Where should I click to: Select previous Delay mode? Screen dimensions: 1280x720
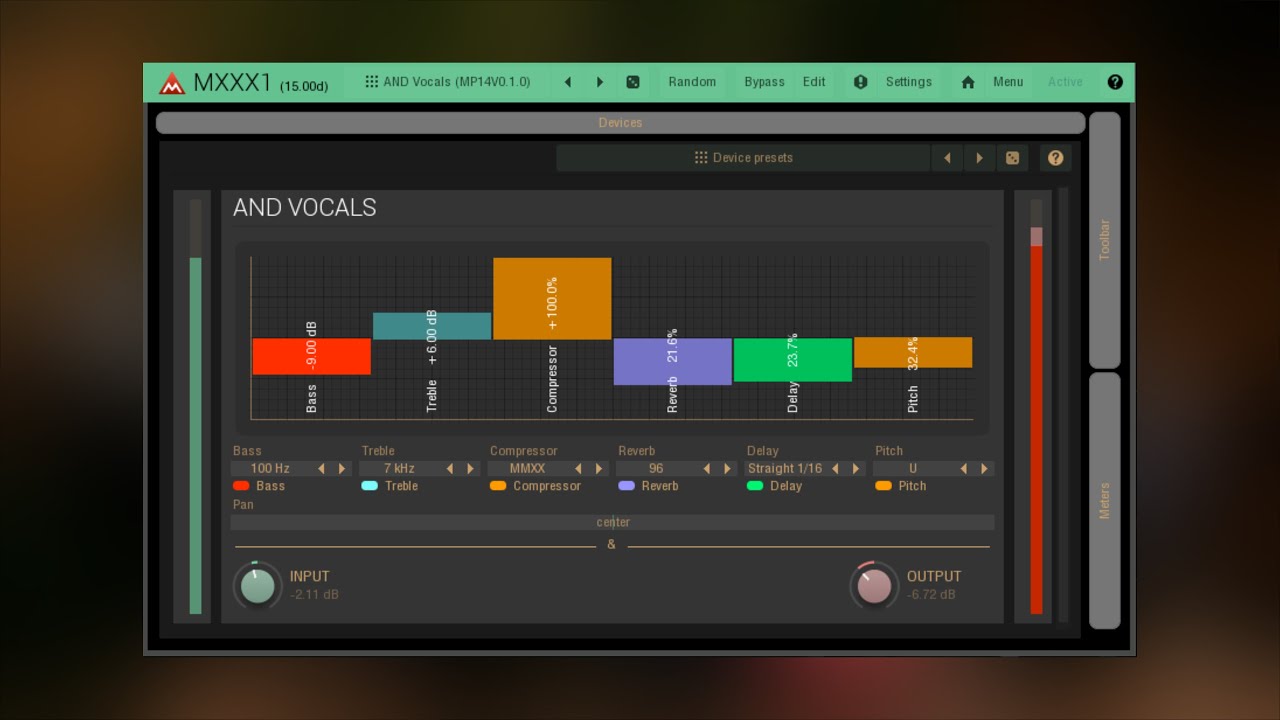(835, 468)
